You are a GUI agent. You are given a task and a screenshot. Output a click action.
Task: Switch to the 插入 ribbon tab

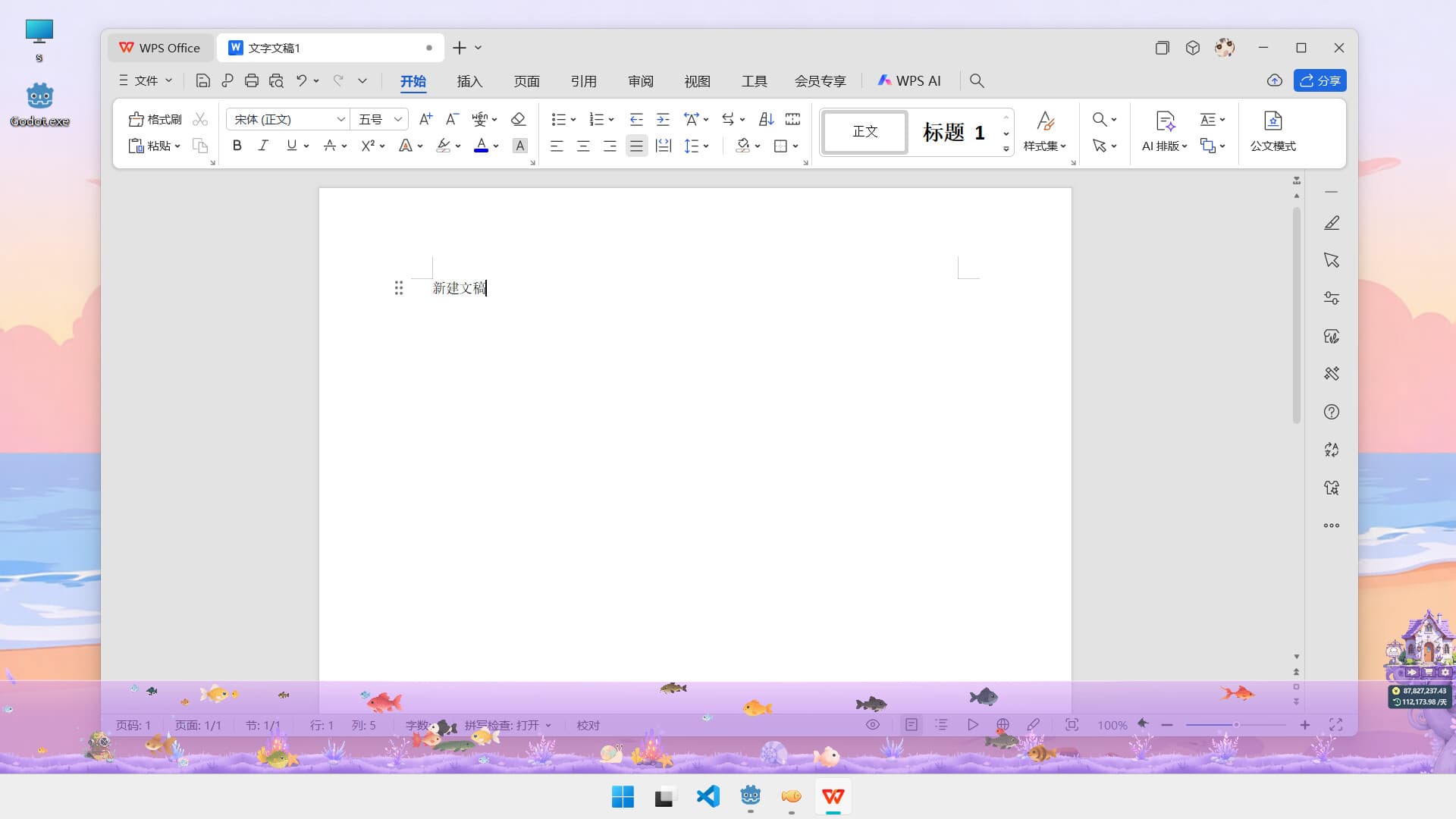point(470,80)
